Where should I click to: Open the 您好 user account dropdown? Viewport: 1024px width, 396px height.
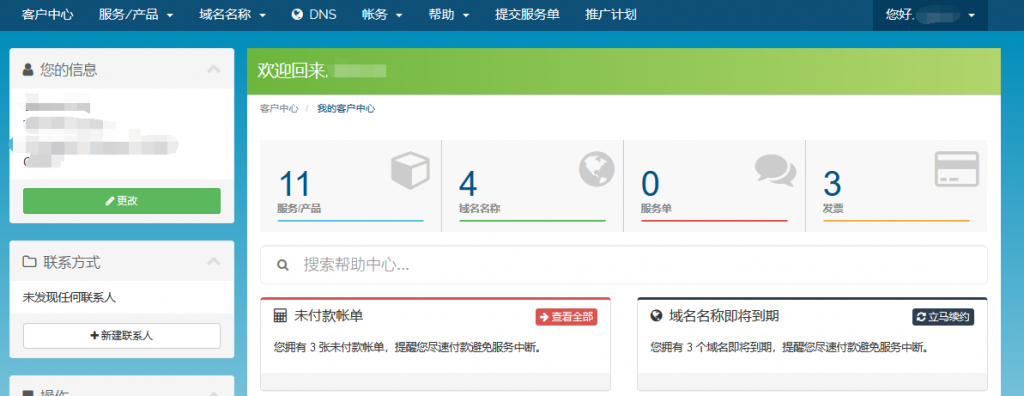click(930, 15)
